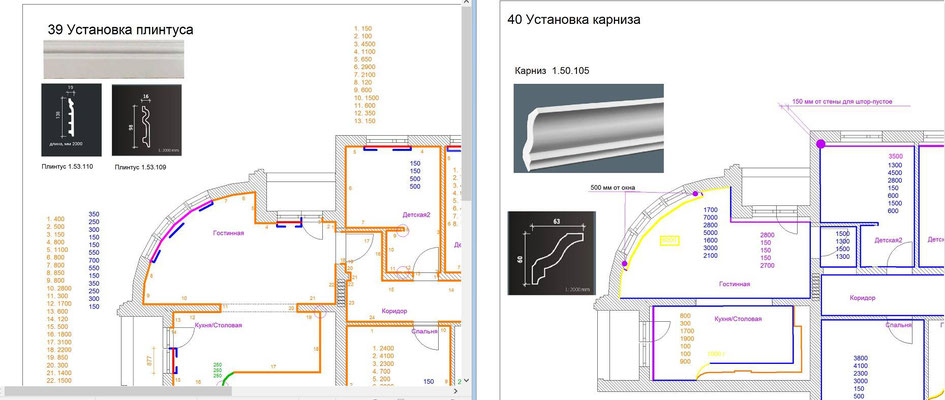Click the scroll-right arrow of left pane
The image size is (945, 400).
click(456, 392)
